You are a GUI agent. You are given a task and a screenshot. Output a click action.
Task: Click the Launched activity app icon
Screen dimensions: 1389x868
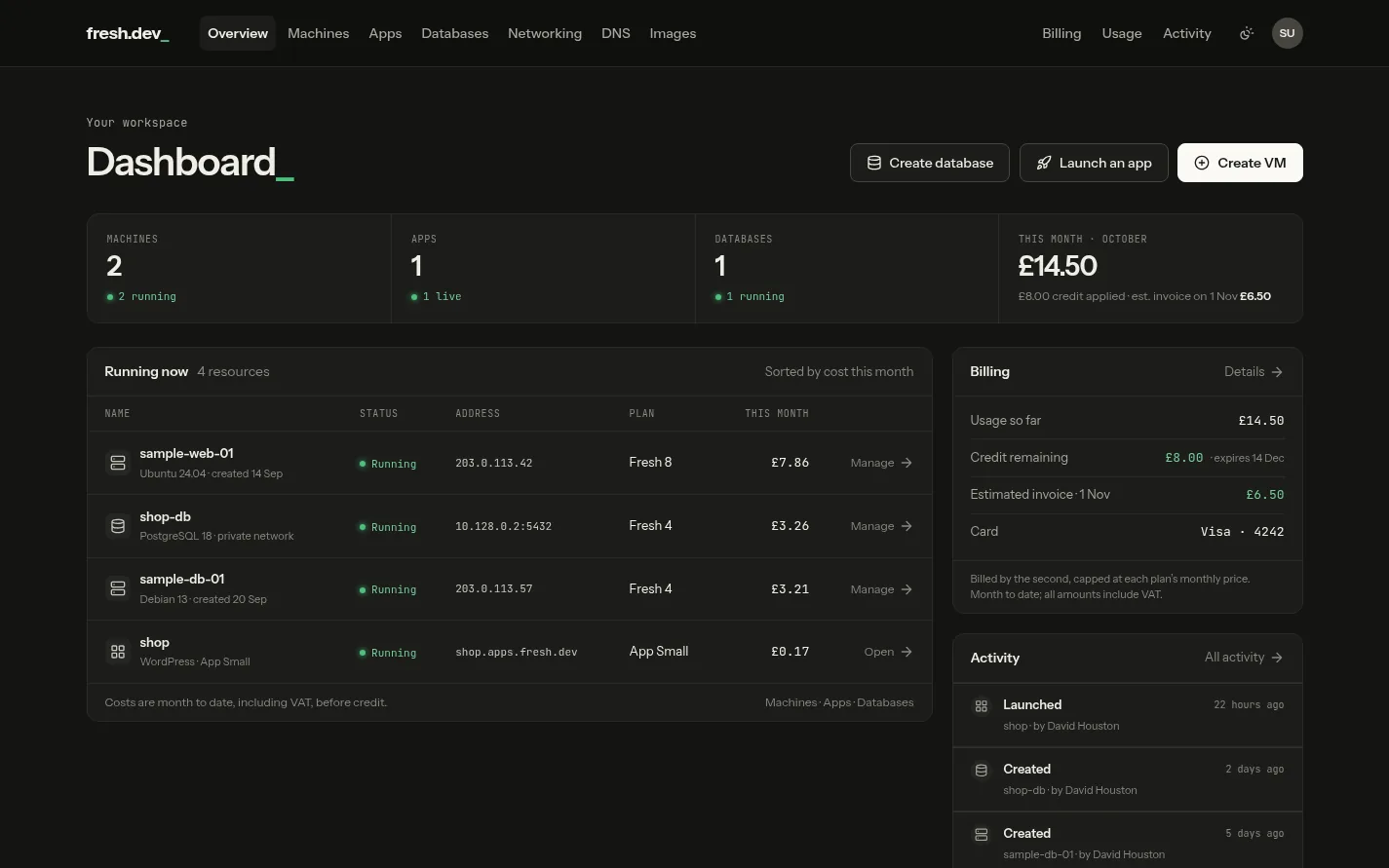pyautogui.click(x=982, y=705)
